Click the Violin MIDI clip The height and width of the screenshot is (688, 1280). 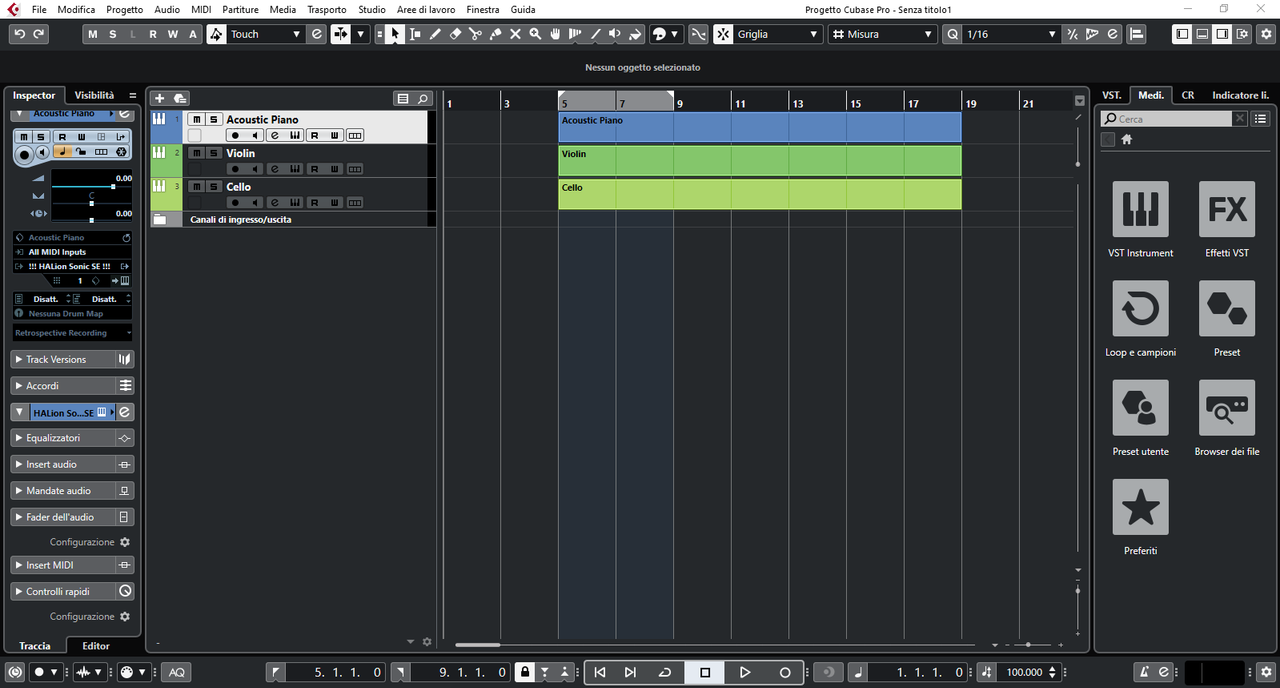[x=760, y=161]
